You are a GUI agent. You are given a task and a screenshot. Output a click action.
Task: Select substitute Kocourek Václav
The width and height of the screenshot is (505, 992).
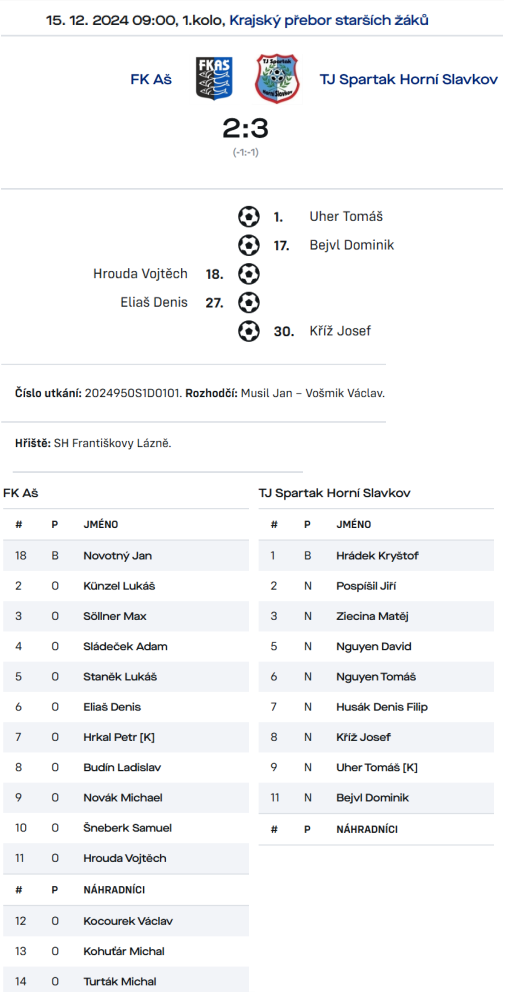pos(126,921)
